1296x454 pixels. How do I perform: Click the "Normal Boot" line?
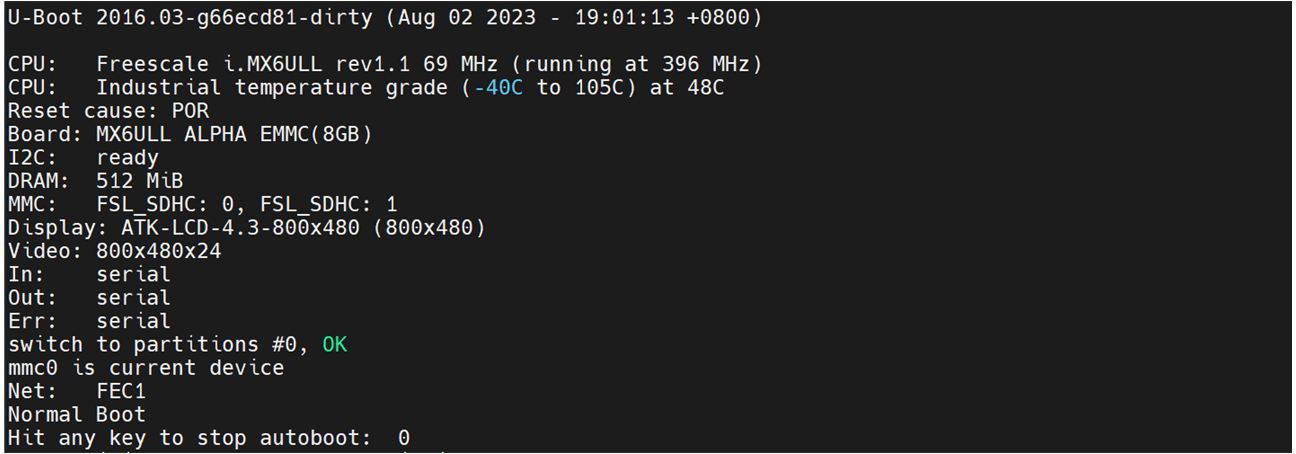pyautogui.click(x=77, y=414)
